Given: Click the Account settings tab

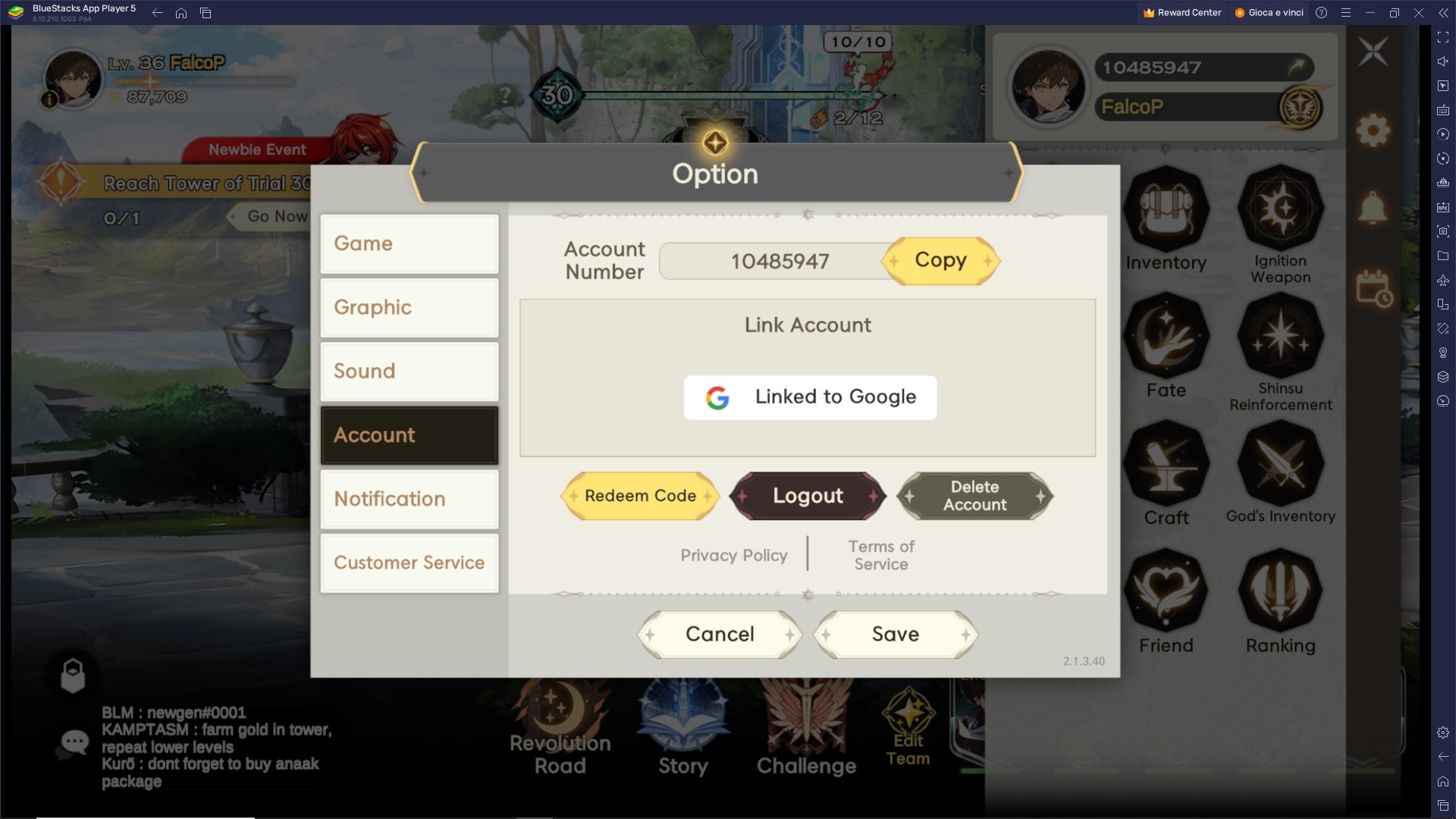Looking at the screenshot, I should click(x=408, y=434).
